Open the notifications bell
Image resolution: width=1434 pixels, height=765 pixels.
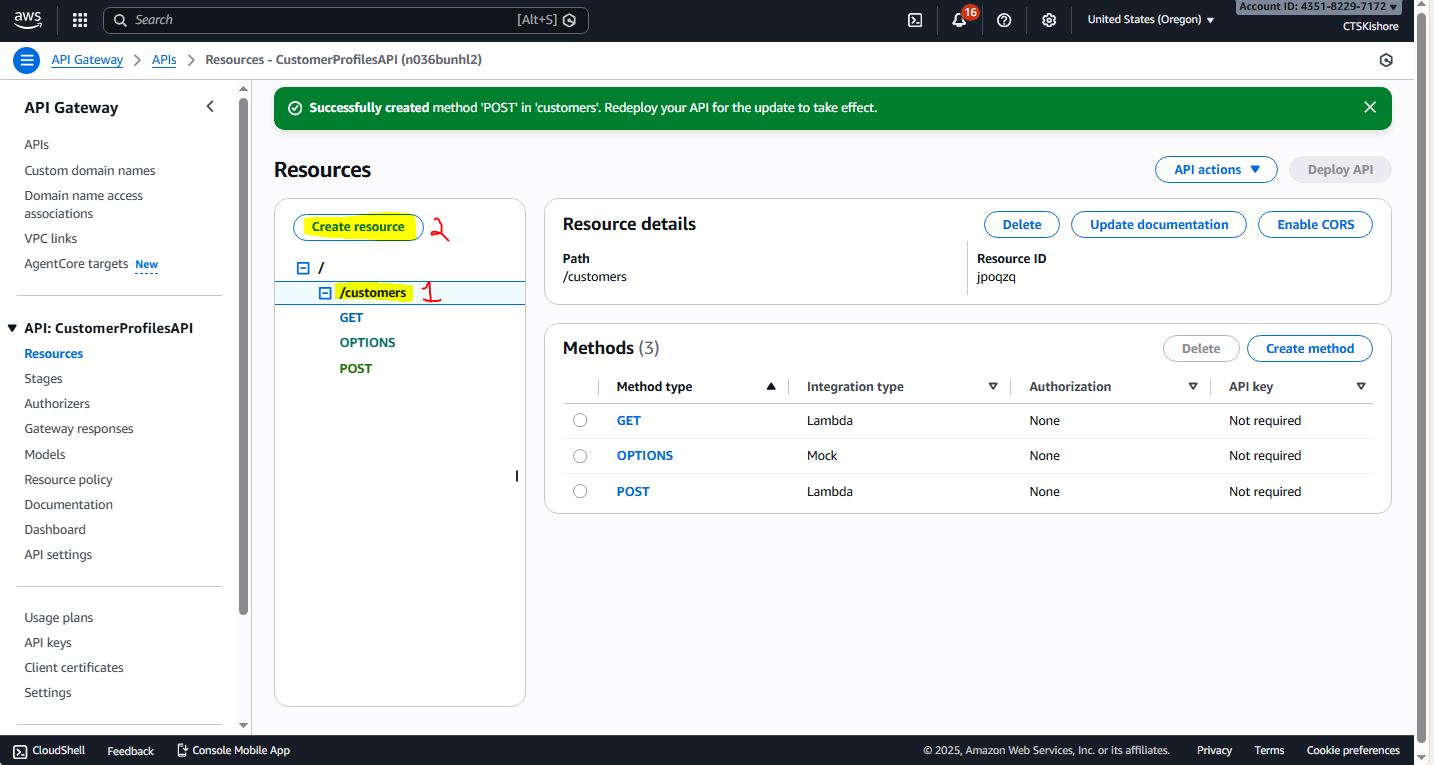click(x=959, y=20)
